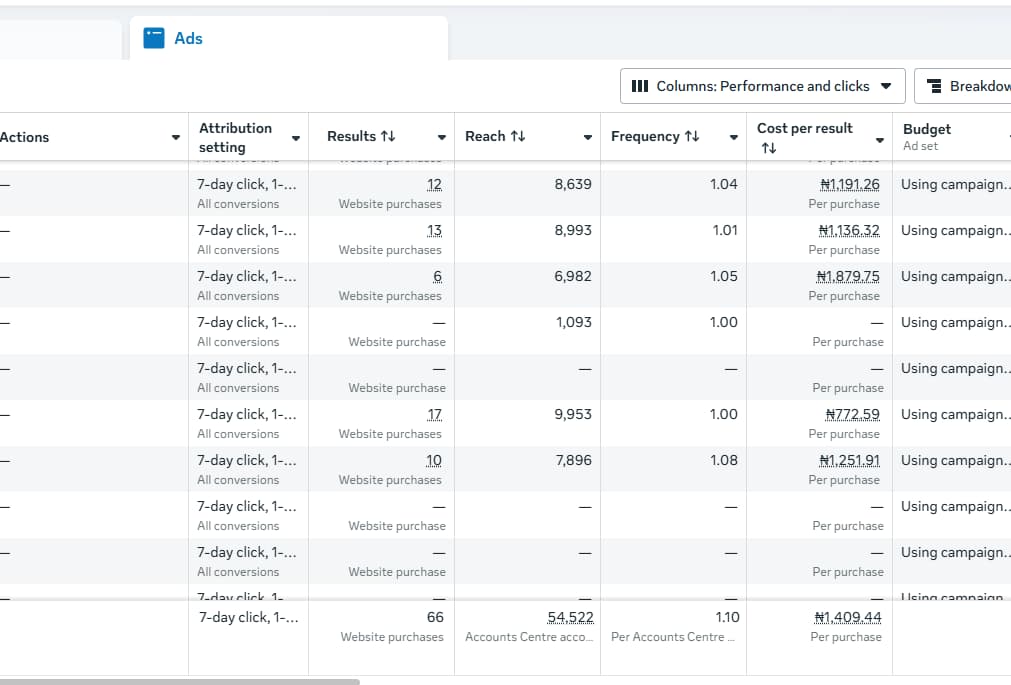
Task: Click the ₦1,191.26 cost per result link
Action: point(848,184)
